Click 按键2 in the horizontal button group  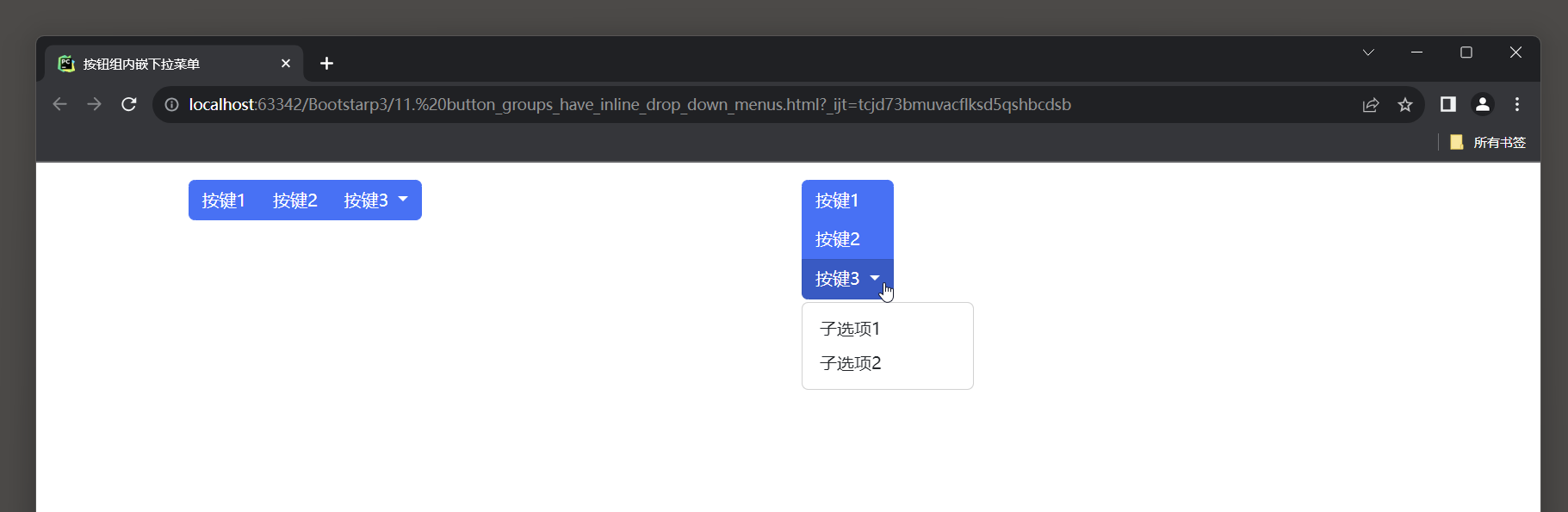click(295, 200)
